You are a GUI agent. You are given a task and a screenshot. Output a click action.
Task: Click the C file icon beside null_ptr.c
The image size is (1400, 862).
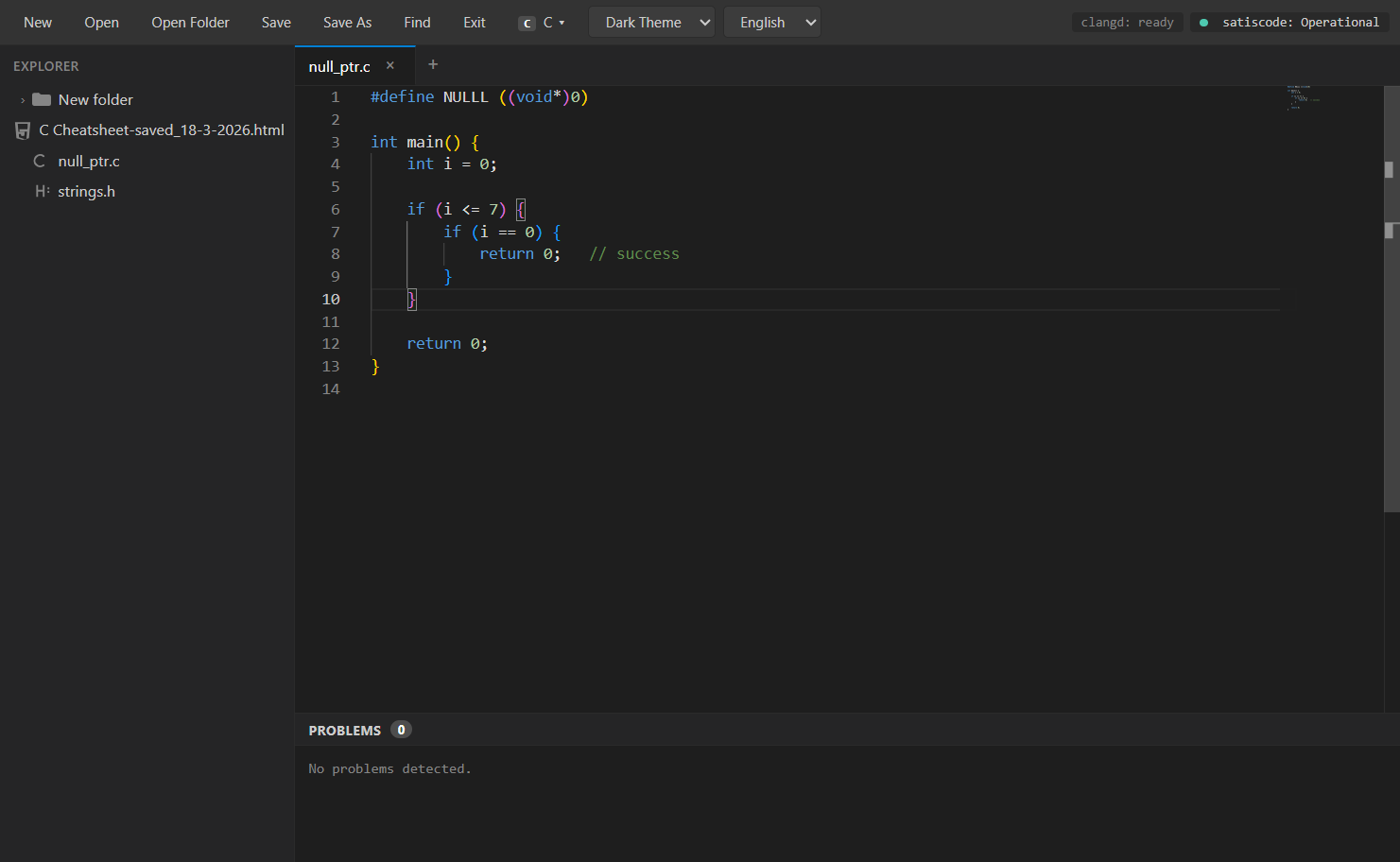click(x=40, y=162)
